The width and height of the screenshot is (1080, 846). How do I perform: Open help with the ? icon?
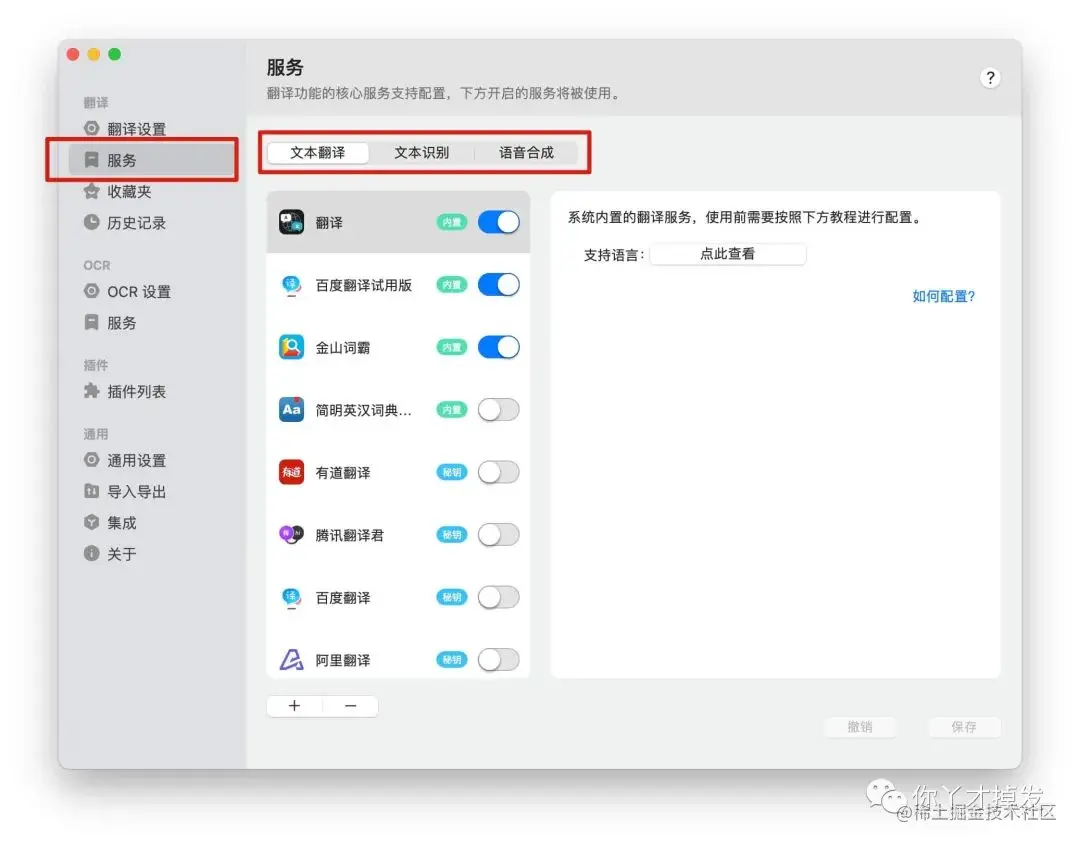click(x=990, y=77)
